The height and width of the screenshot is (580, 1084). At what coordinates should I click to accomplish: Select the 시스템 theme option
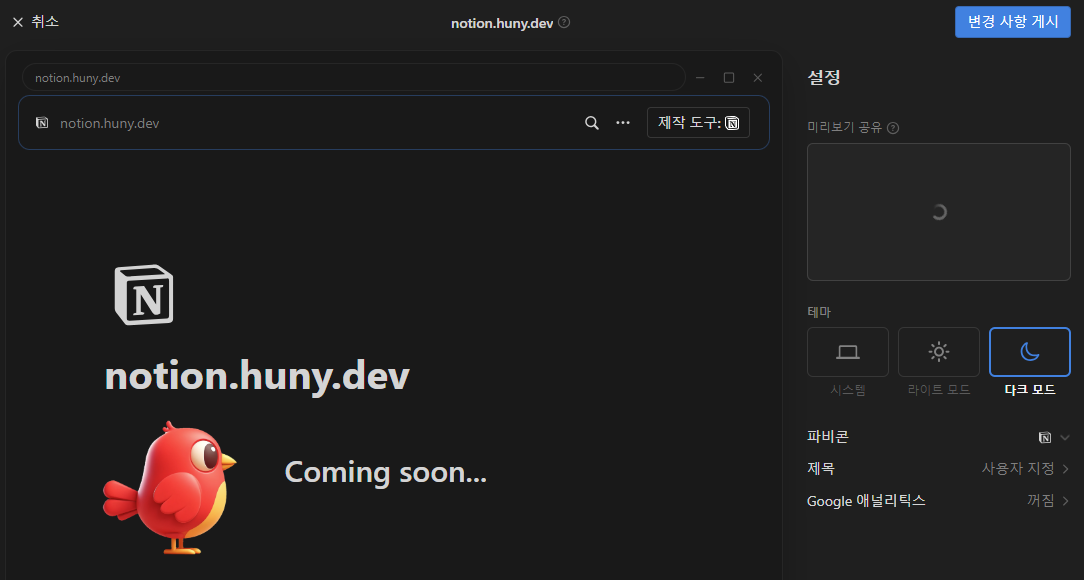[847, 352]
